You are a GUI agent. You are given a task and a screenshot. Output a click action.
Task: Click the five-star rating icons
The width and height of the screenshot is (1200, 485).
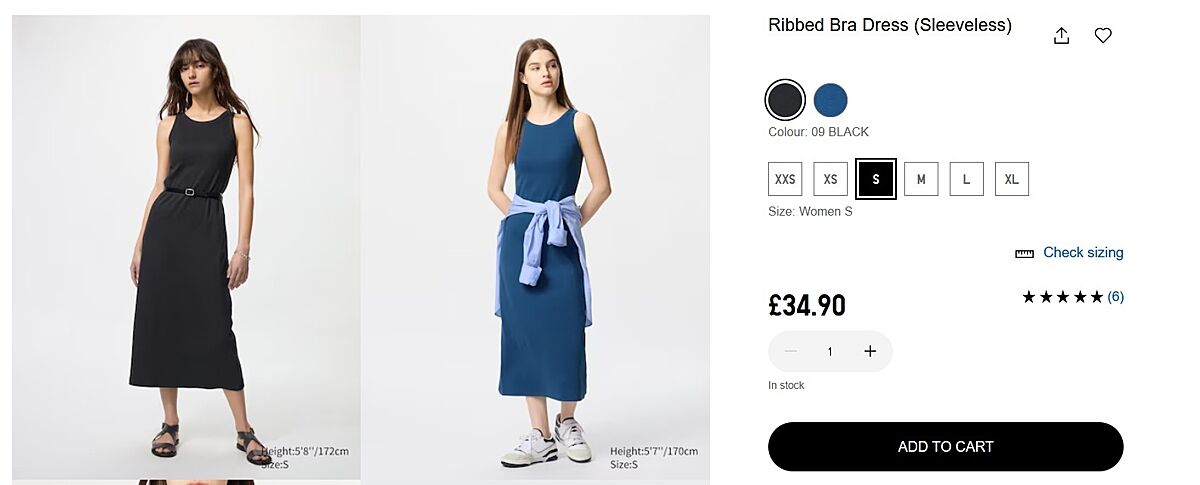click(x=1062, y=297)
